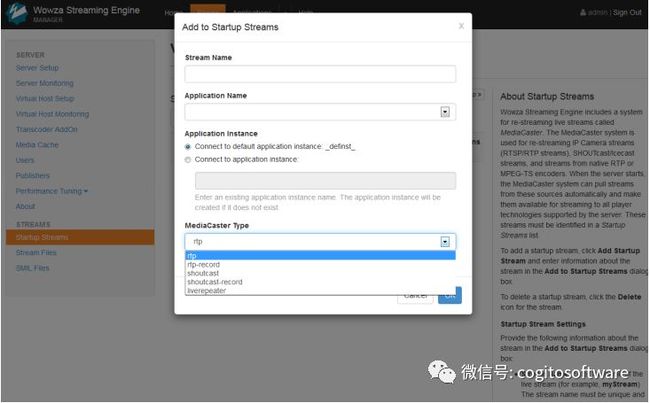Select Connect to default application instance radio
650x403 pixels.
click(x=188, y=147)
